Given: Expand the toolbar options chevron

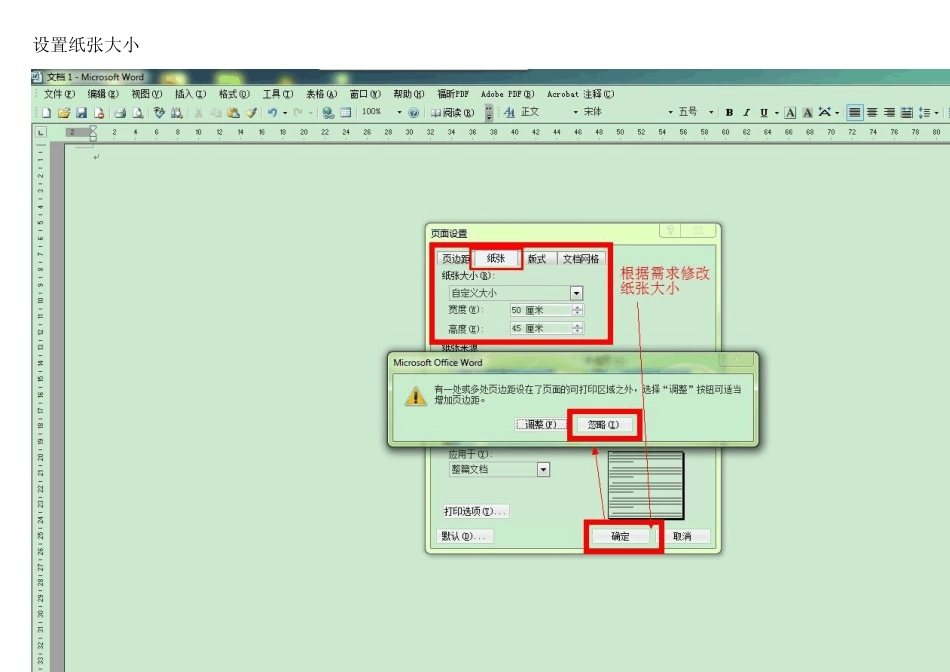Looking at the screenshot, I should tap(488, 113).
